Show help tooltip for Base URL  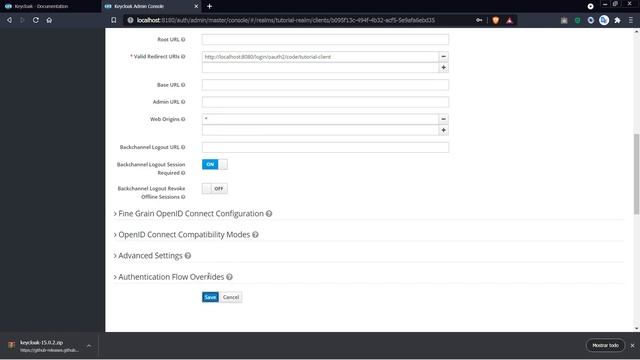click(183, 85)
